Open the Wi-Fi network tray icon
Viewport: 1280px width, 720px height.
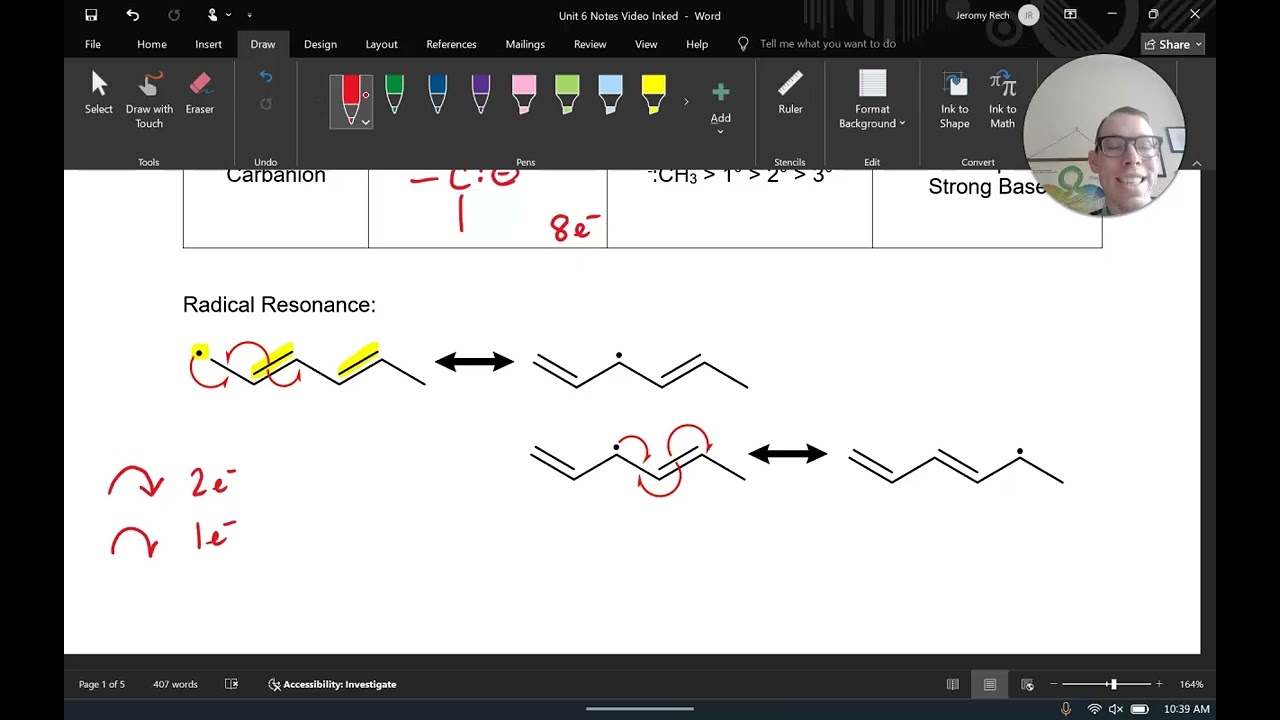coord(1094,709)
